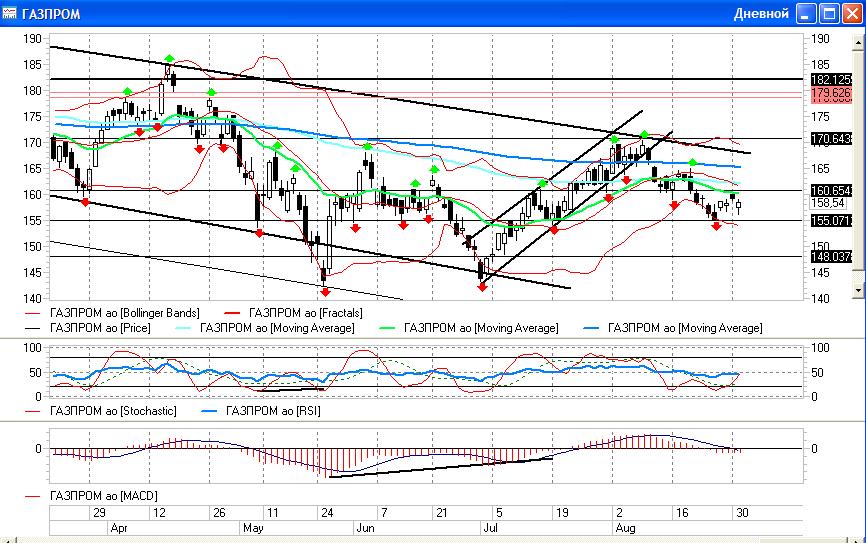Select the 155.071 price level label
The width and height of the screenshot is (866, 543).
tap(831, 221)
